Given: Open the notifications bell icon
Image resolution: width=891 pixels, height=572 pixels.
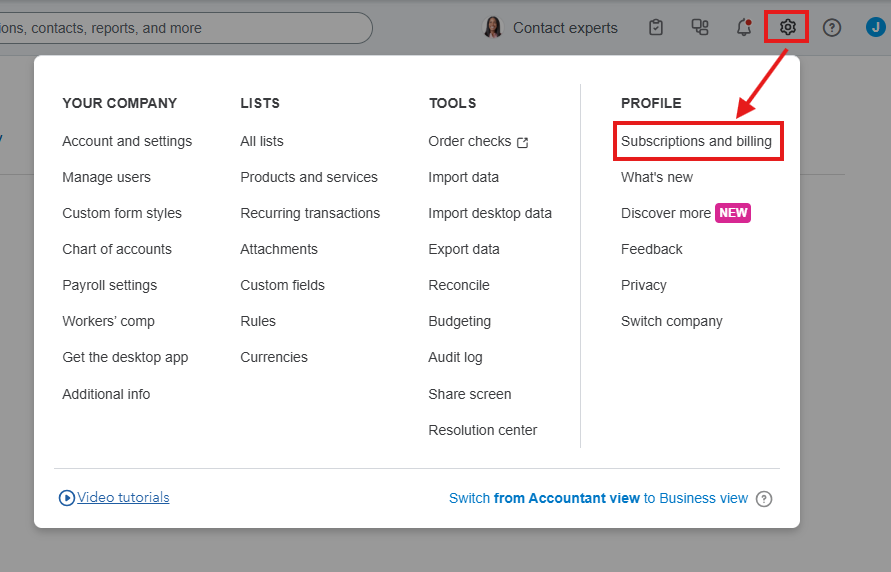Looking at the screenshot, I should pos(743,27).
